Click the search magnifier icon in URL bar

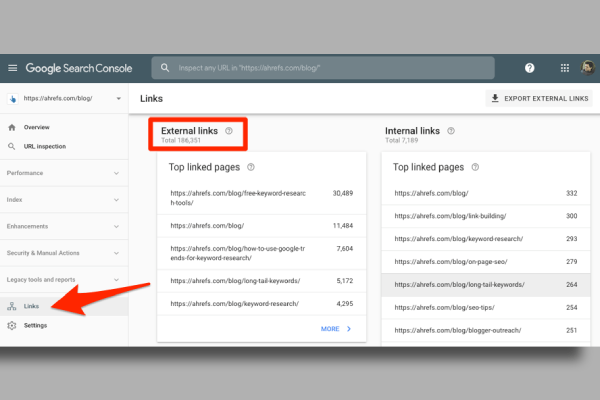coord(165,68)
